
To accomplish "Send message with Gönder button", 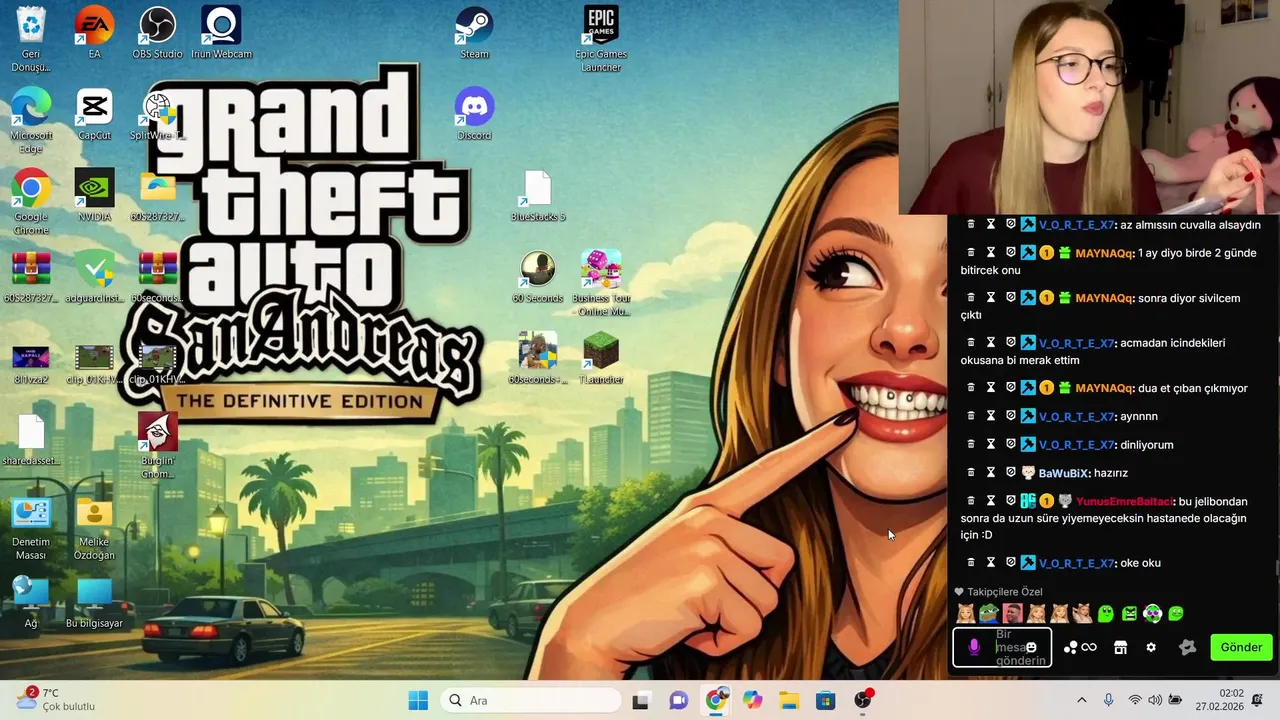I will point(1241,647).
